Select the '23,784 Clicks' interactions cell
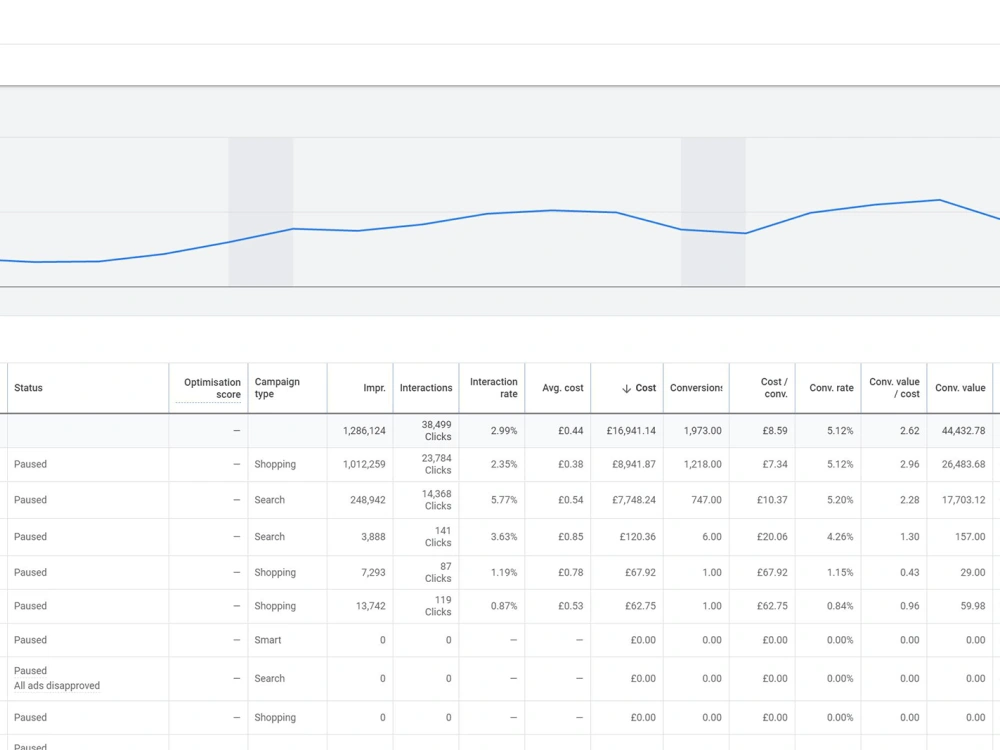 (x=437, y=464)
